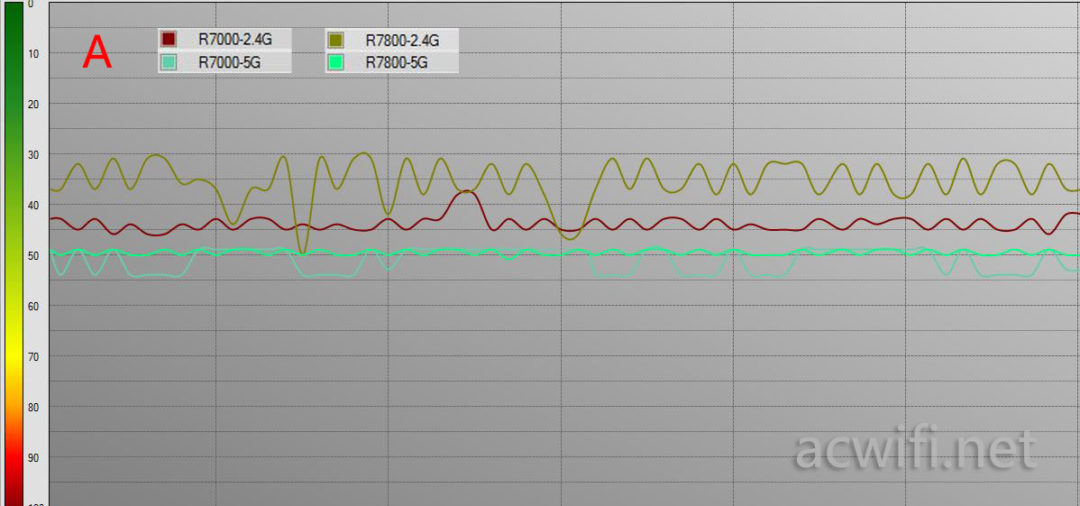Click the R7800-2.4G legend label
The image size is (1080, 506).
coord(402,40)
